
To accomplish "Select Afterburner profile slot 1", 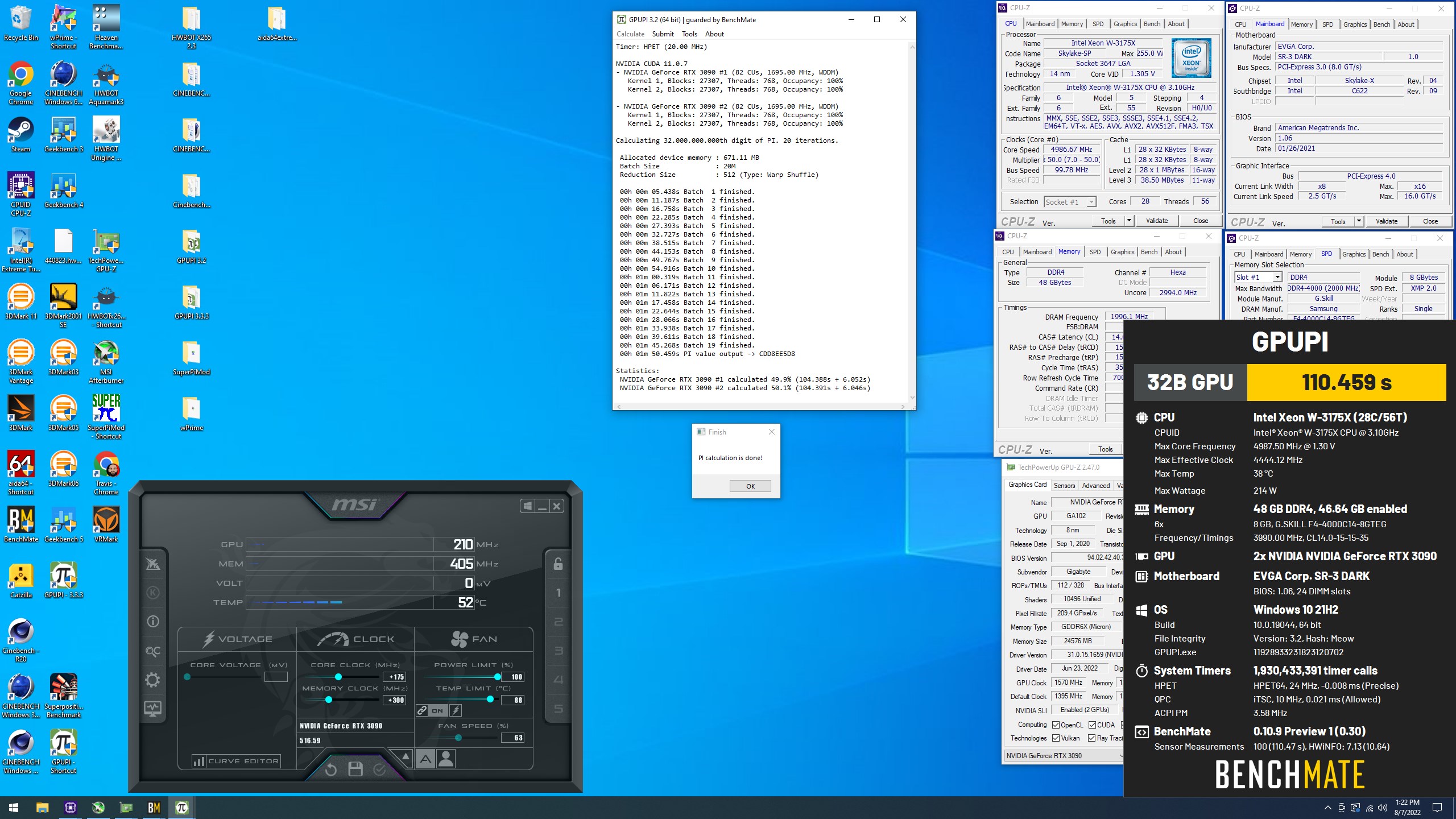I will [558, 593].
